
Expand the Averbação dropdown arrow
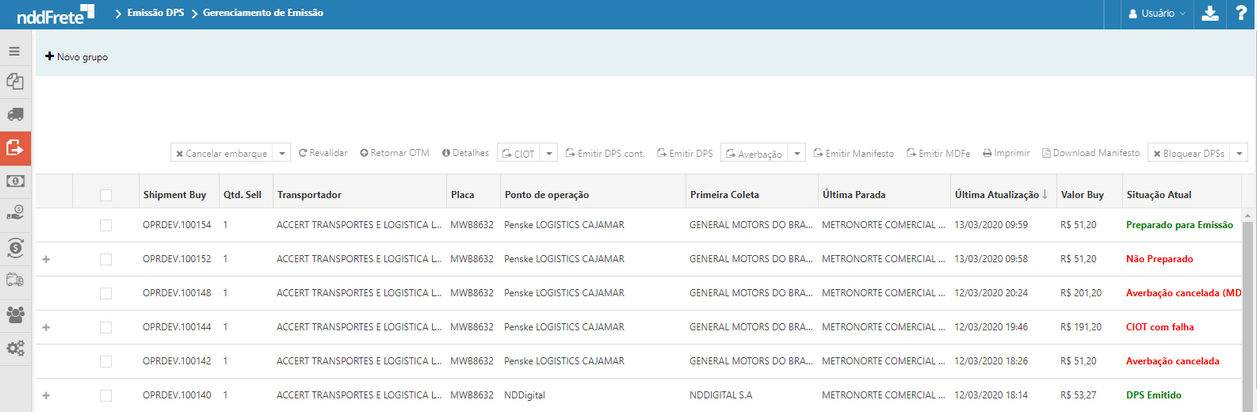[797, 154]
